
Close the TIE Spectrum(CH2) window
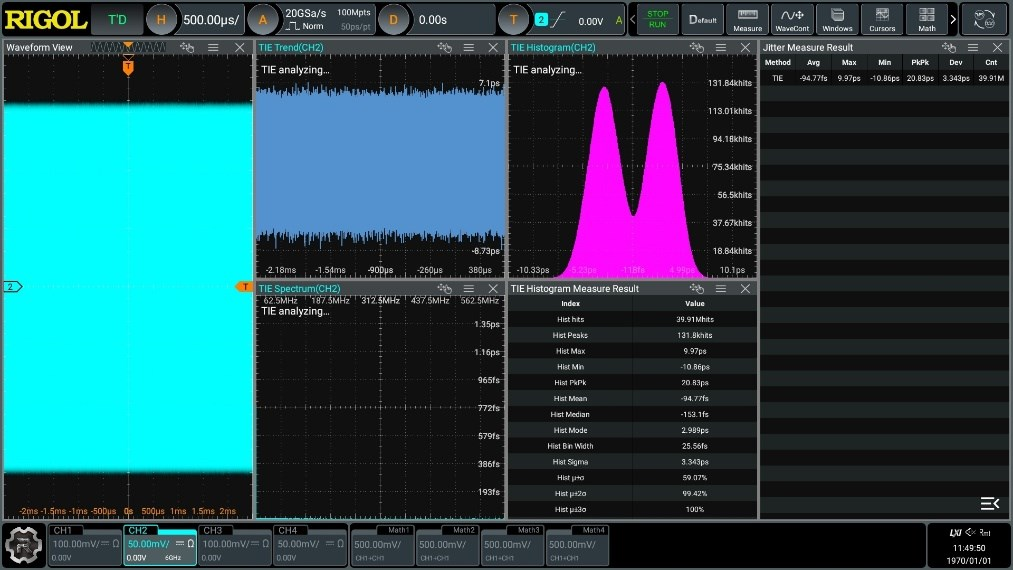[x=493, y=288]
